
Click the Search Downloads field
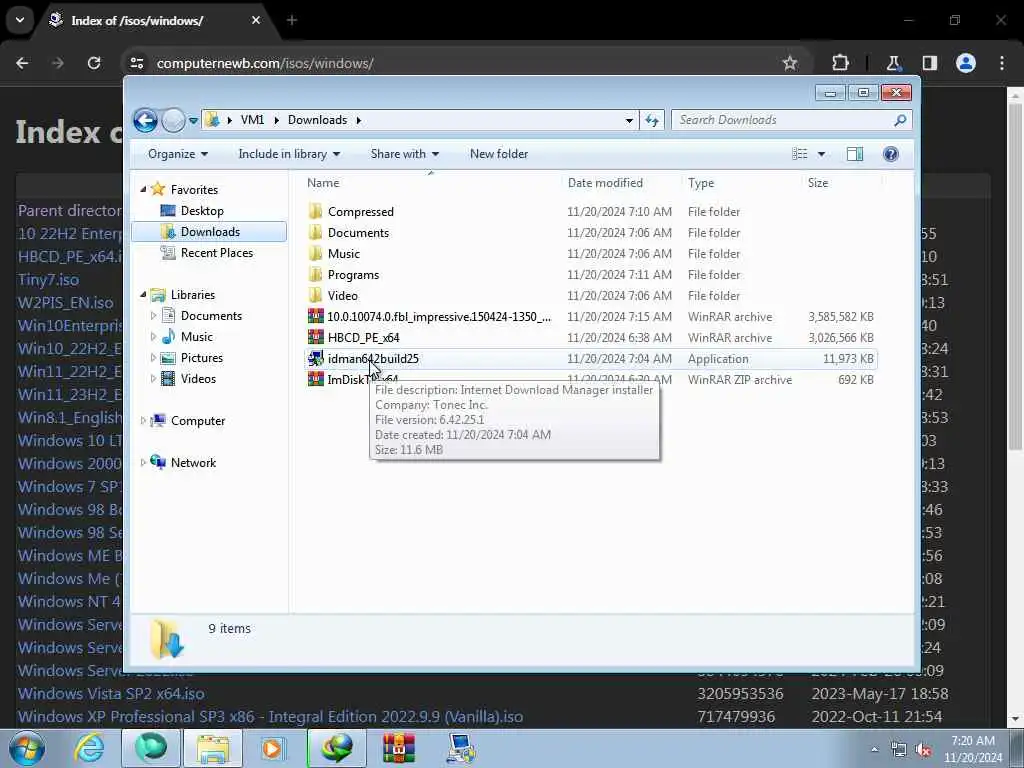pyautogui.click(x=791, y=120)
